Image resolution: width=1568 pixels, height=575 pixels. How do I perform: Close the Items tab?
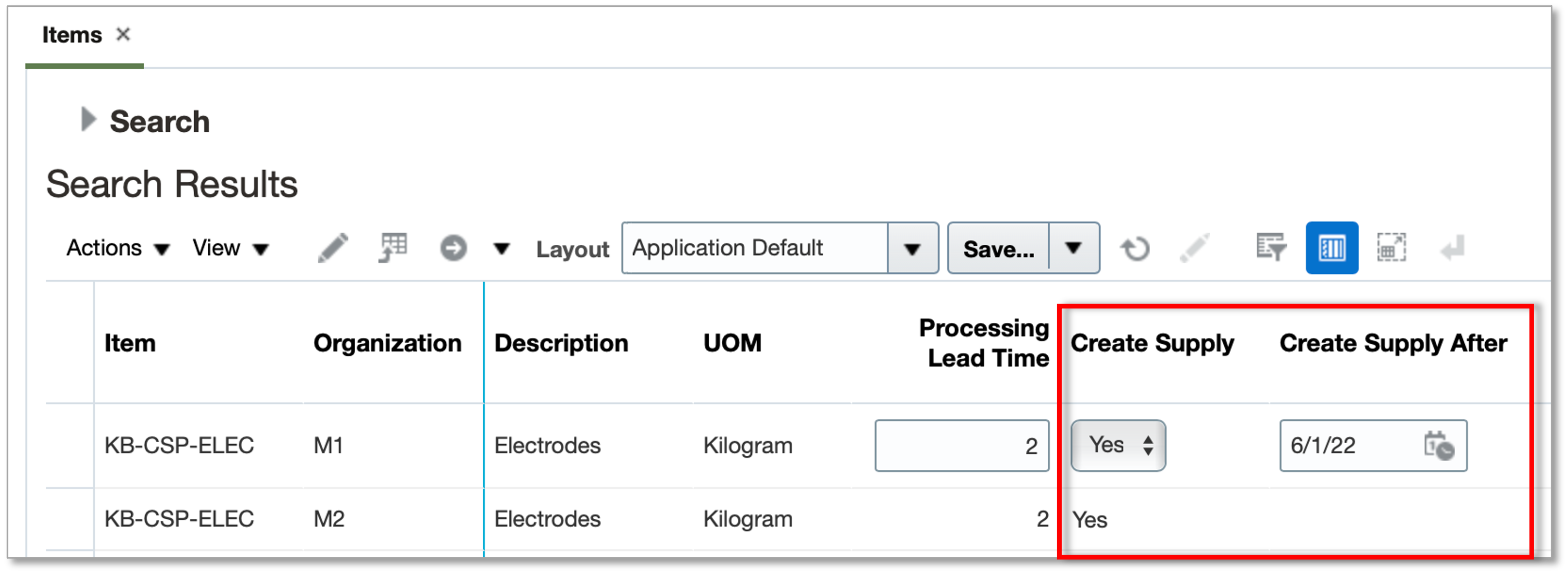[x=123, y=35]
